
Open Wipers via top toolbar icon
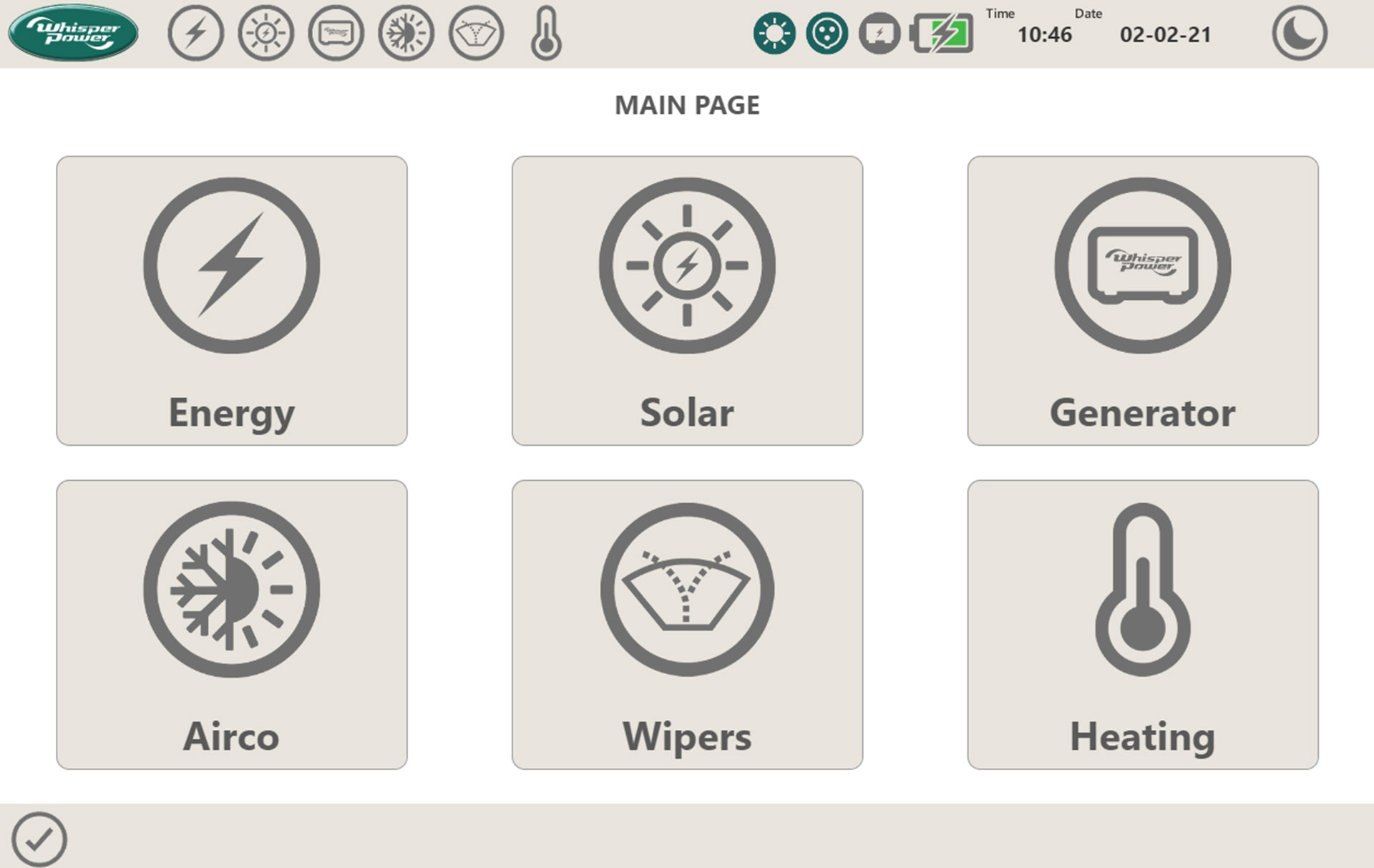pyautogui.click(x=476, y=33)
